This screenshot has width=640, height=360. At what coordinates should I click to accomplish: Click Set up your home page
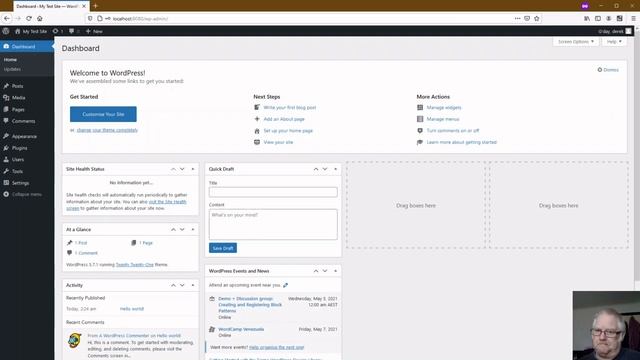(x=288, y=131)
